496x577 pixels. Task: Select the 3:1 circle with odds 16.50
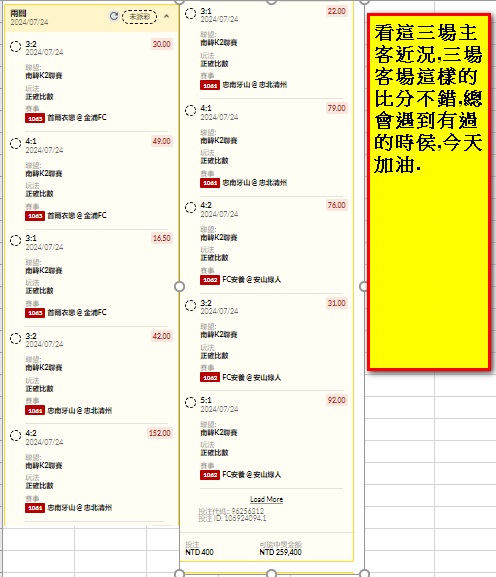[15, 241]
